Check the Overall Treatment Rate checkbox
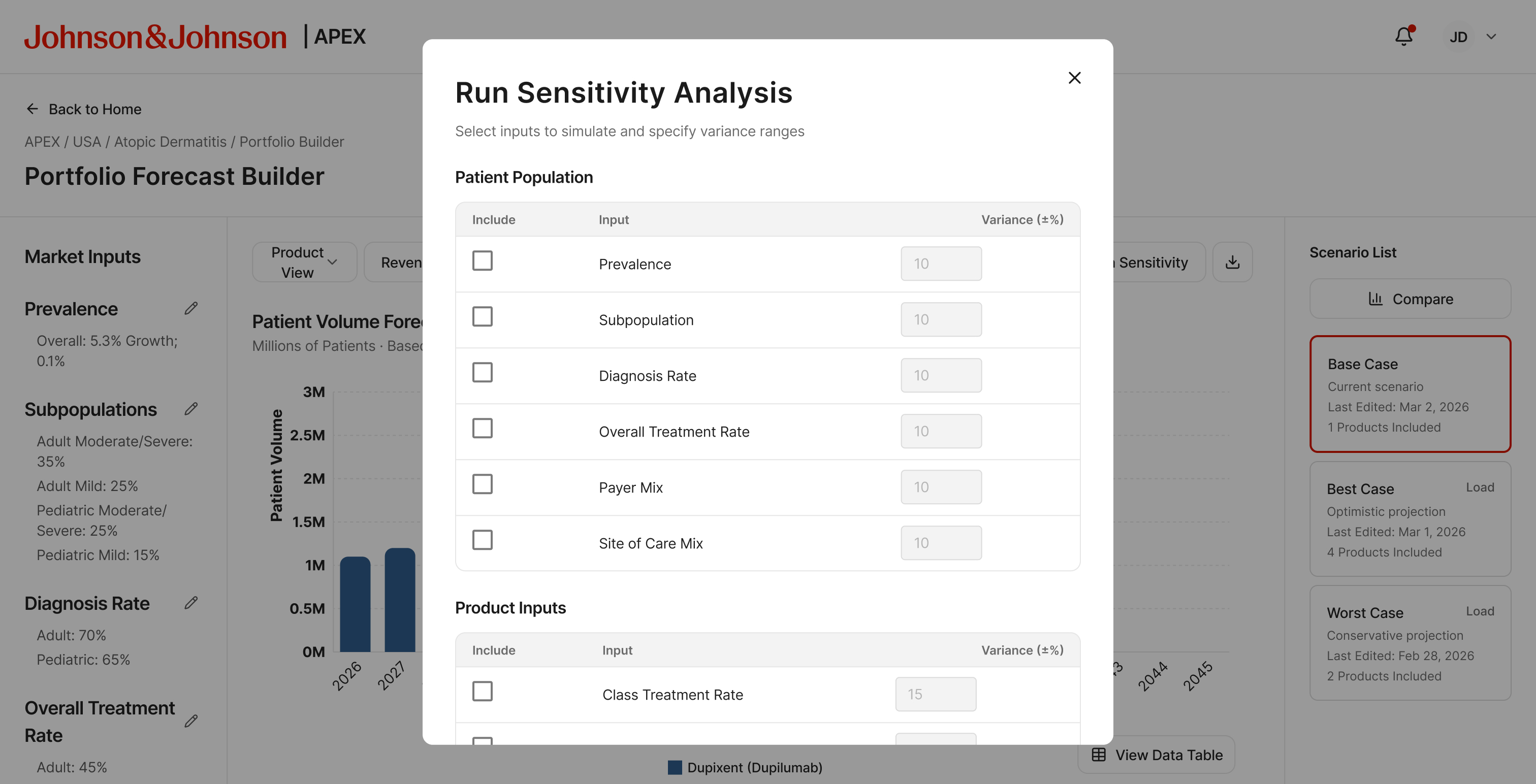 tap(483, 428)
